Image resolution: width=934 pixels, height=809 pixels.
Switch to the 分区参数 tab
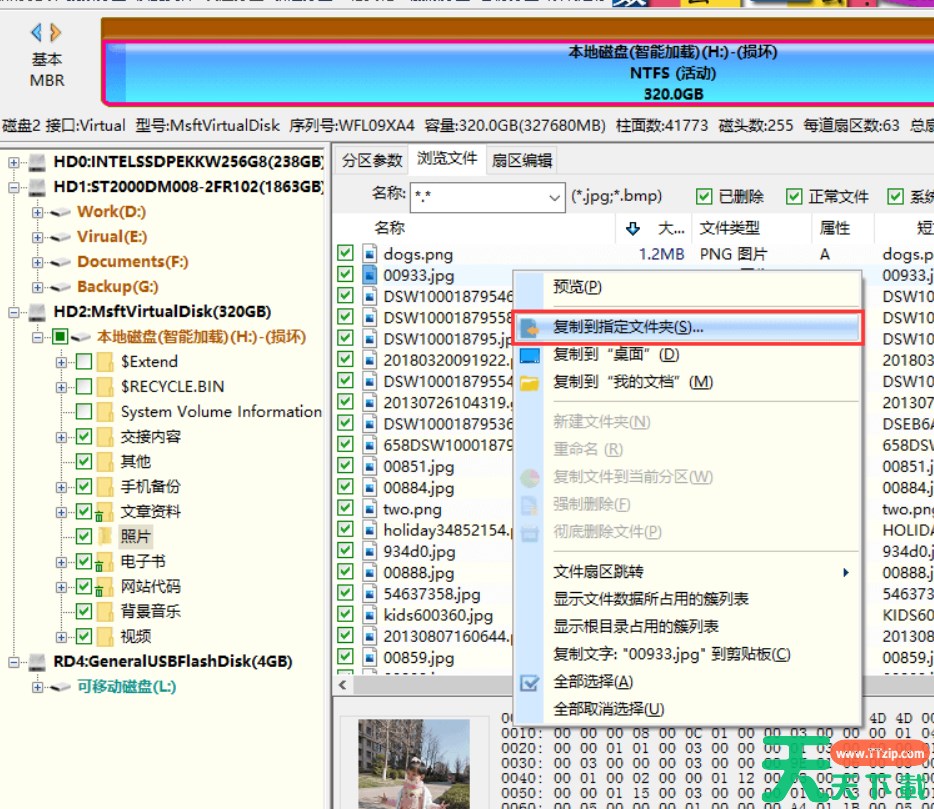click(x=372, y=160)
